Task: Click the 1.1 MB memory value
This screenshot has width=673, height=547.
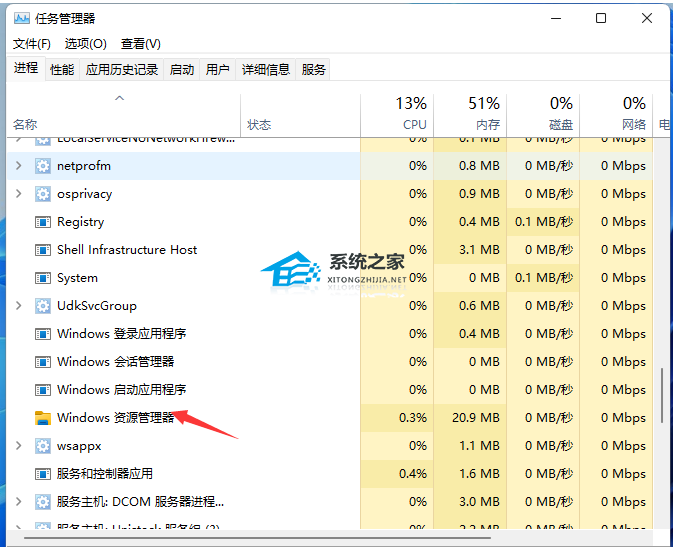Action: 479,446
